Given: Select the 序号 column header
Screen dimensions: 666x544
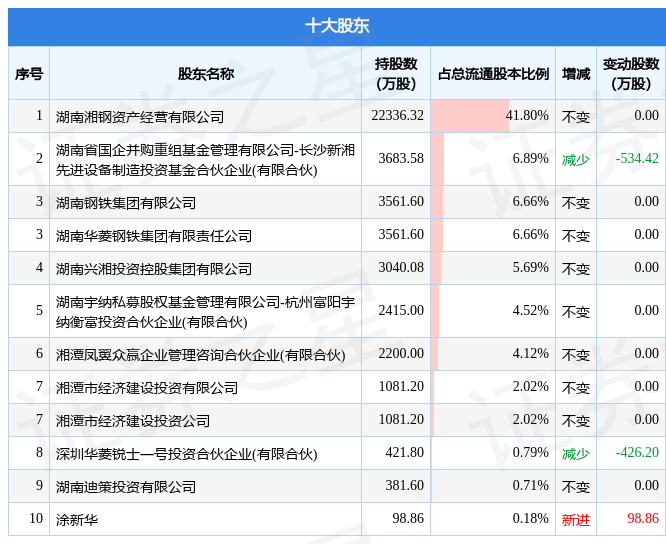Looking at the screenshot, I should pyautogui.click(x=29, y=74).
